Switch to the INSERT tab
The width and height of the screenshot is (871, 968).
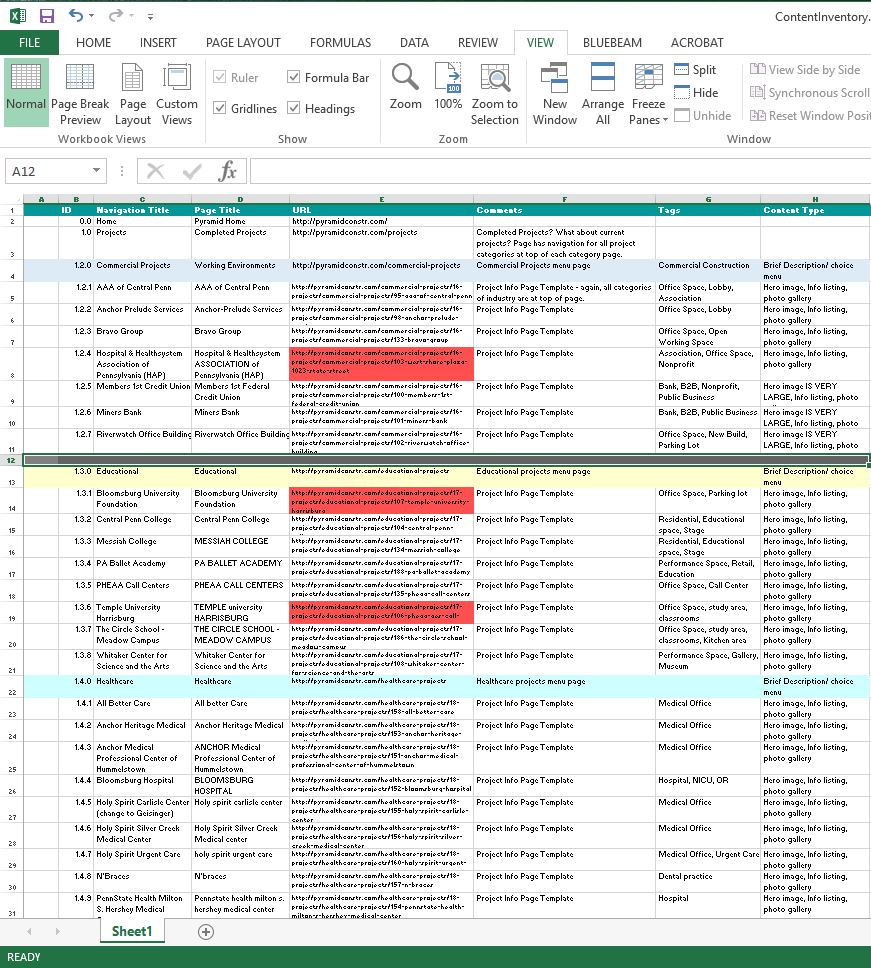pos(158,43)
